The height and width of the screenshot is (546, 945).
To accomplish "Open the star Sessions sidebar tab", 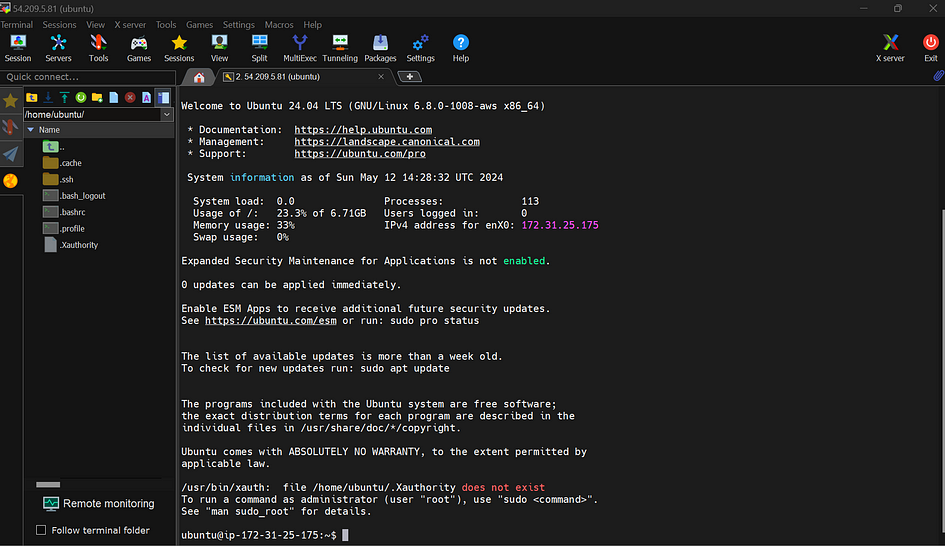I will pyautogui.click(x=10, y=101).
